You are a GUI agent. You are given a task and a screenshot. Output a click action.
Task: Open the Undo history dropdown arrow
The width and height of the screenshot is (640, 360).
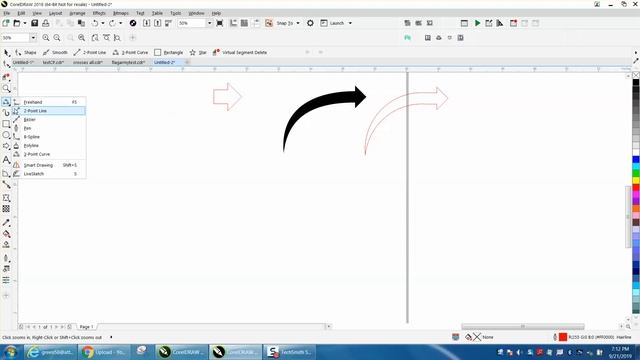pyautogui.click(x=102, y=23)
